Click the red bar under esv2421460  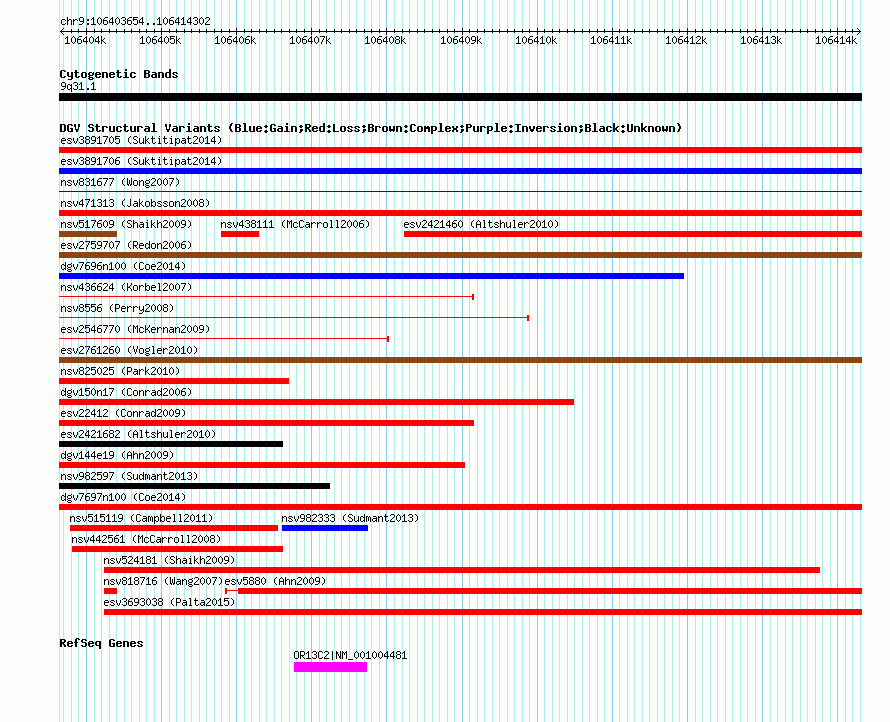[x=633, y=234]
